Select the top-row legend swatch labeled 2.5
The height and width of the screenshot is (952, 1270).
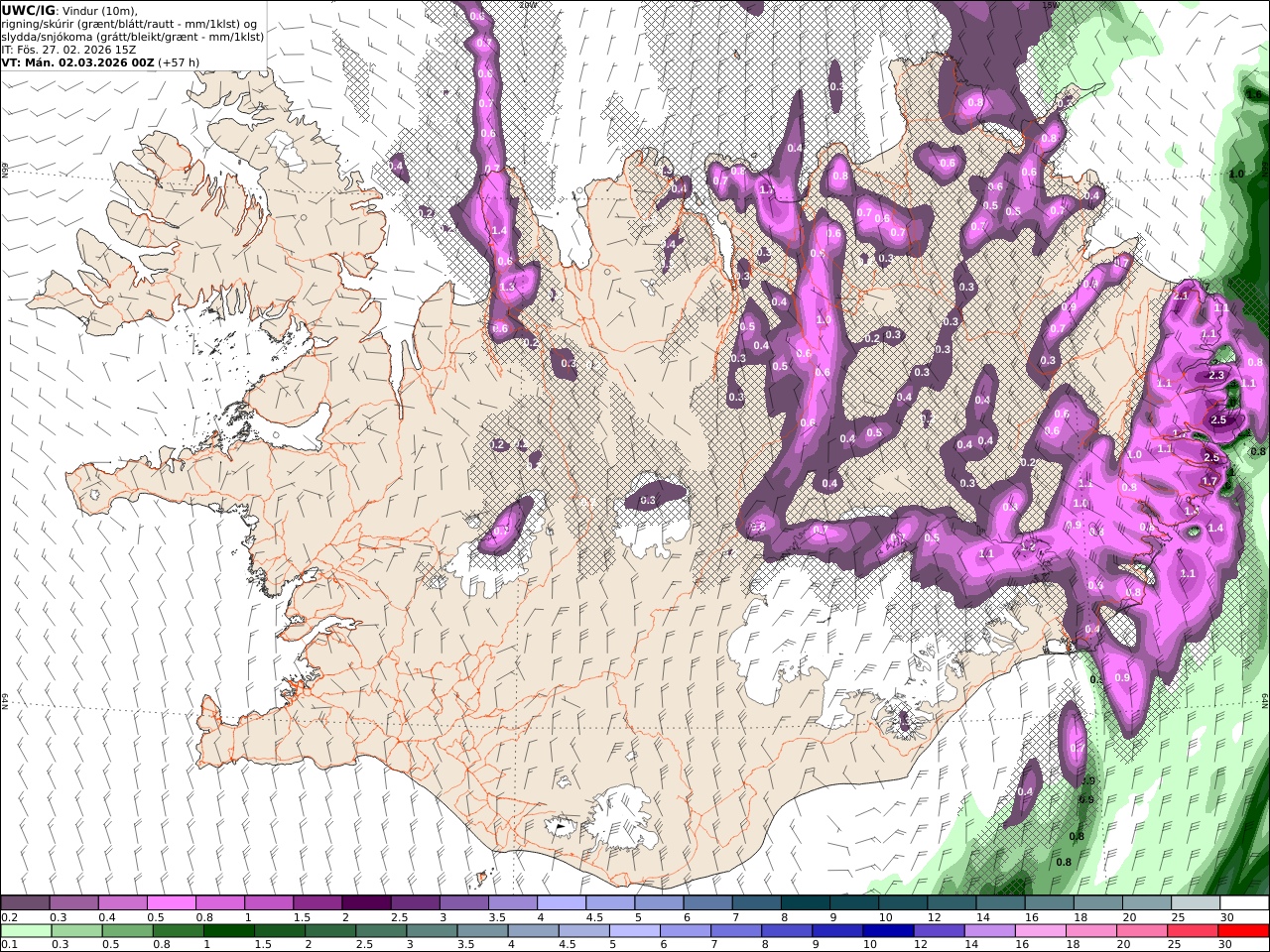pyautogui.click(x=415, y=903)
